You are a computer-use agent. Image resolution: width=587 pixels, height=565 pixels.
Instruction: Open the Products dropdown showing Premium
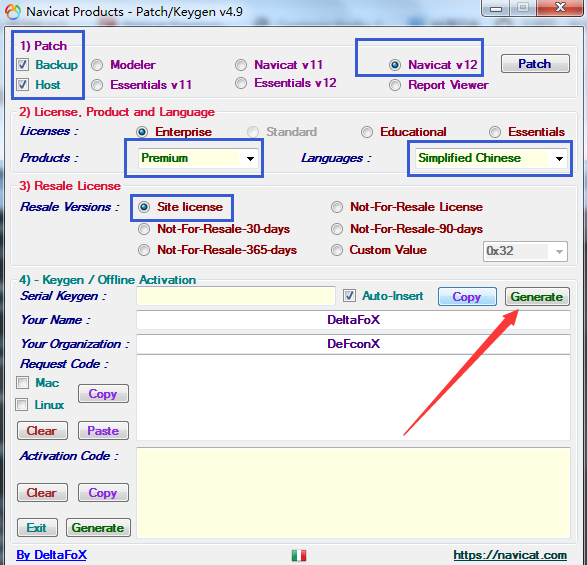[x=198, y=158]
